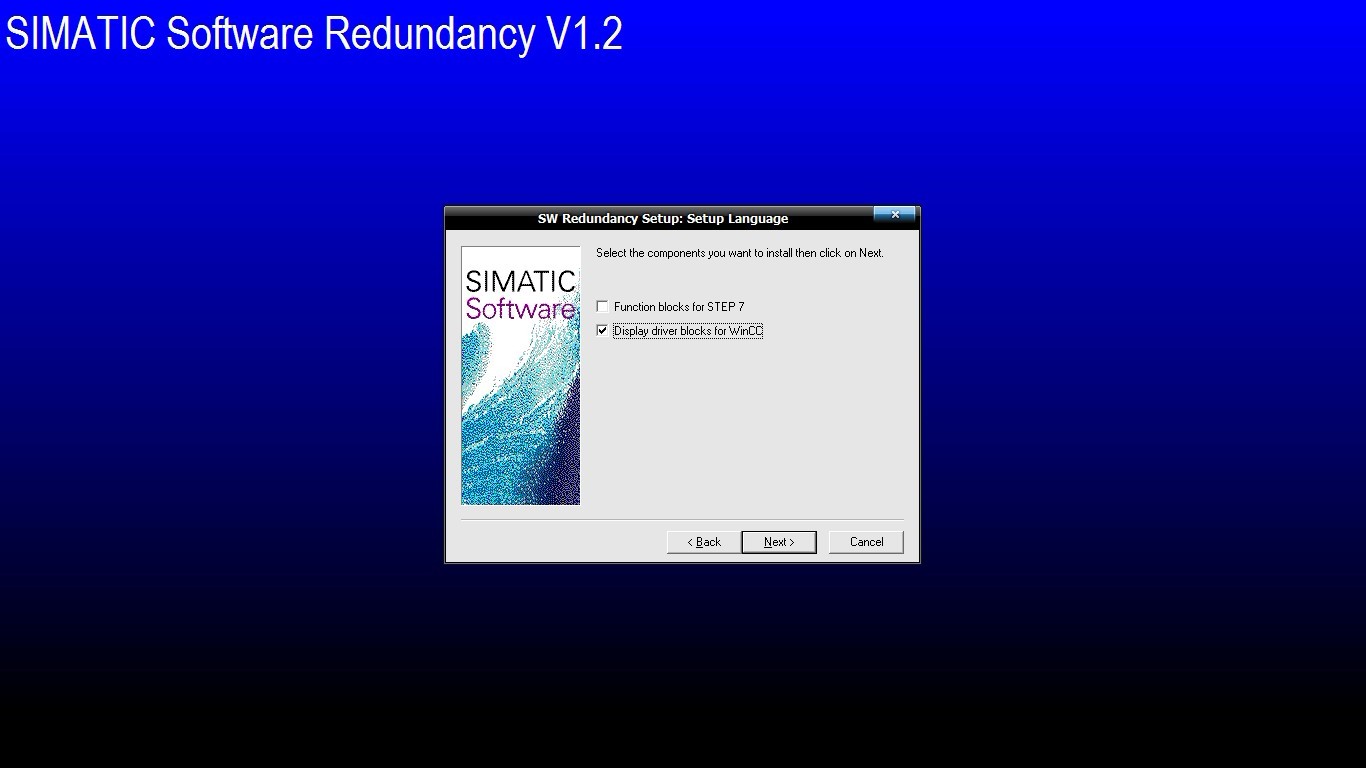Click the 'Display driver blocks for WinCC' label
Viewport: 1366px width, 768px height.
tap(688, 331)
